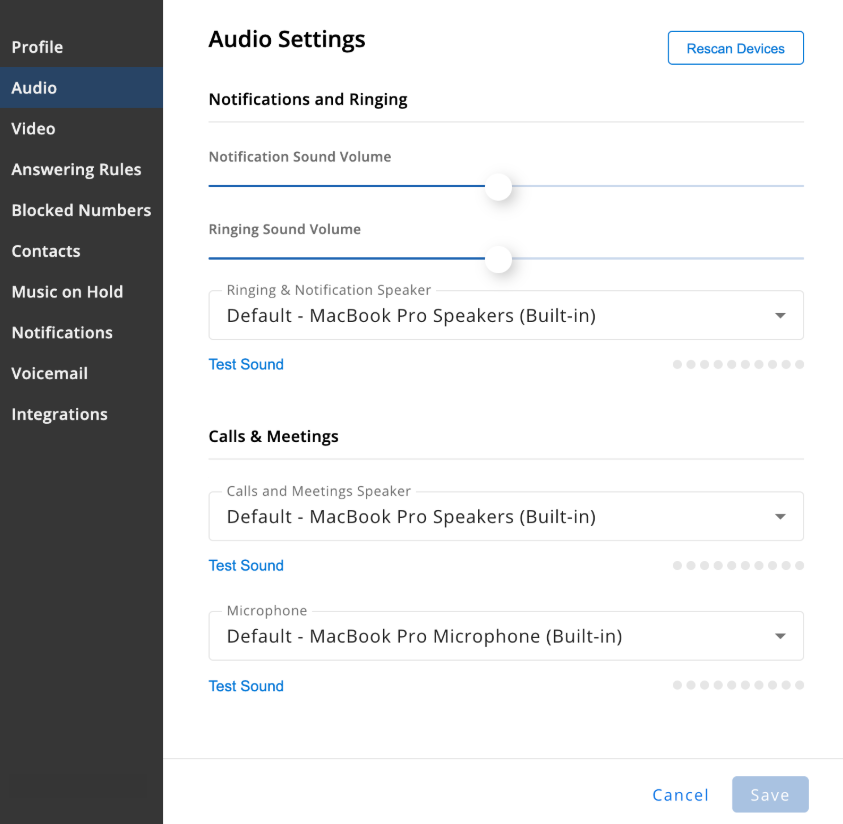The width and height of the screenshot is (843, 824).
Task: Open the Voicemail section
Action: tap(49, 374)
